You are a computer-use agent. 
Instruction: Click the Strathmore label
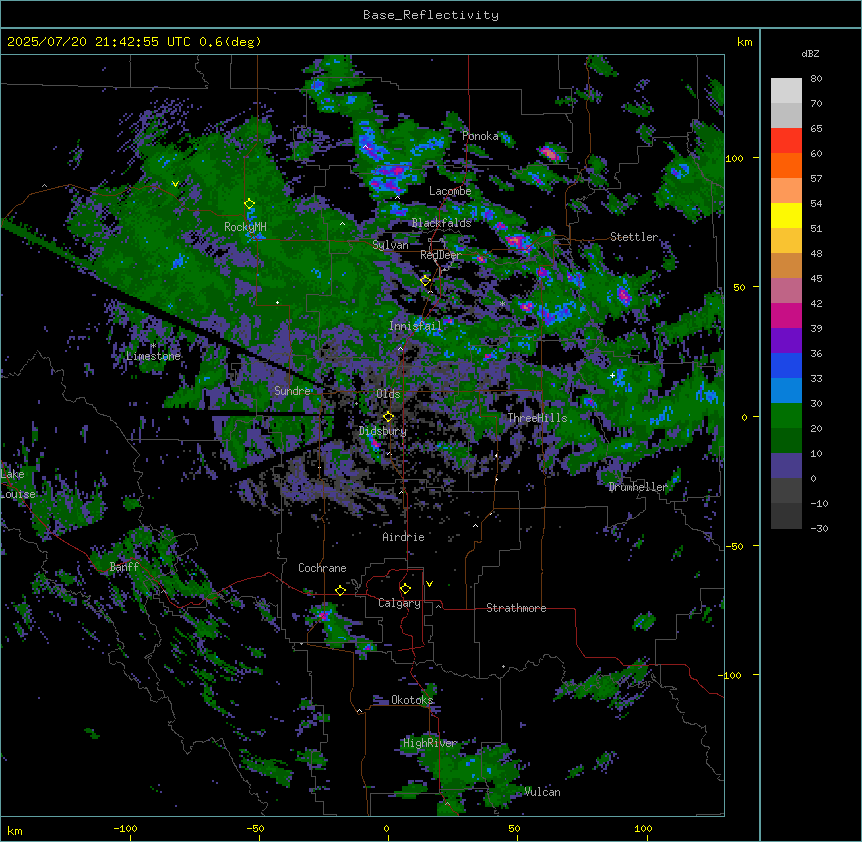516,608
